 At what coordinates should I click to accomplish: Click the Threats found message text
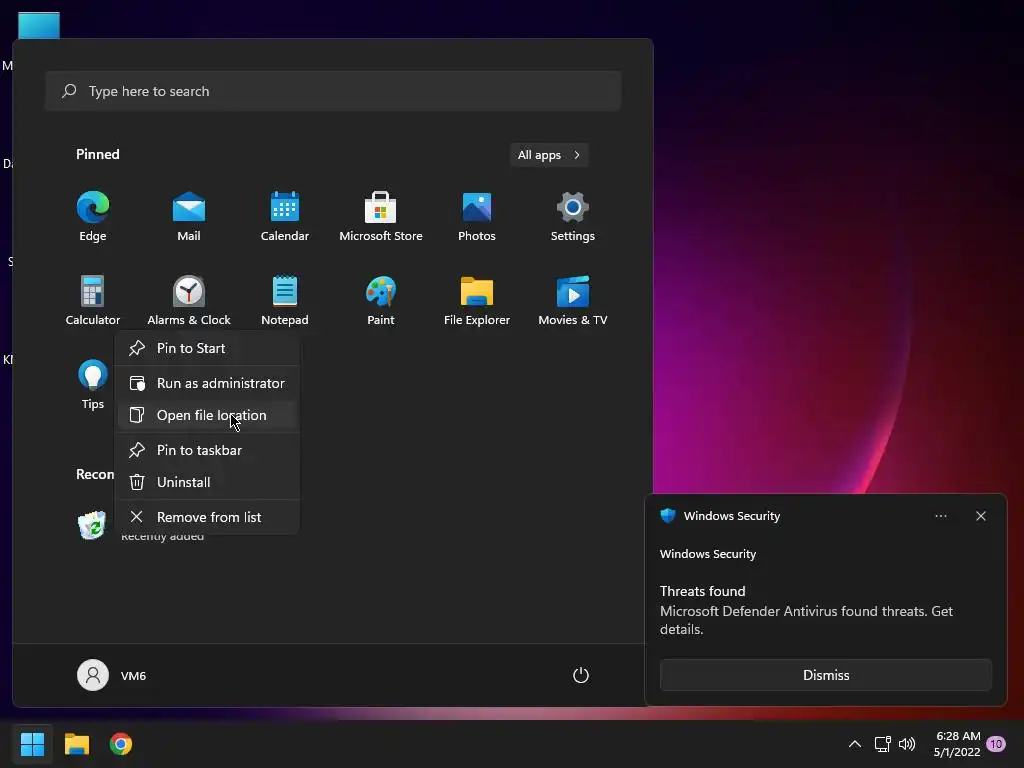tap(703, 591)
